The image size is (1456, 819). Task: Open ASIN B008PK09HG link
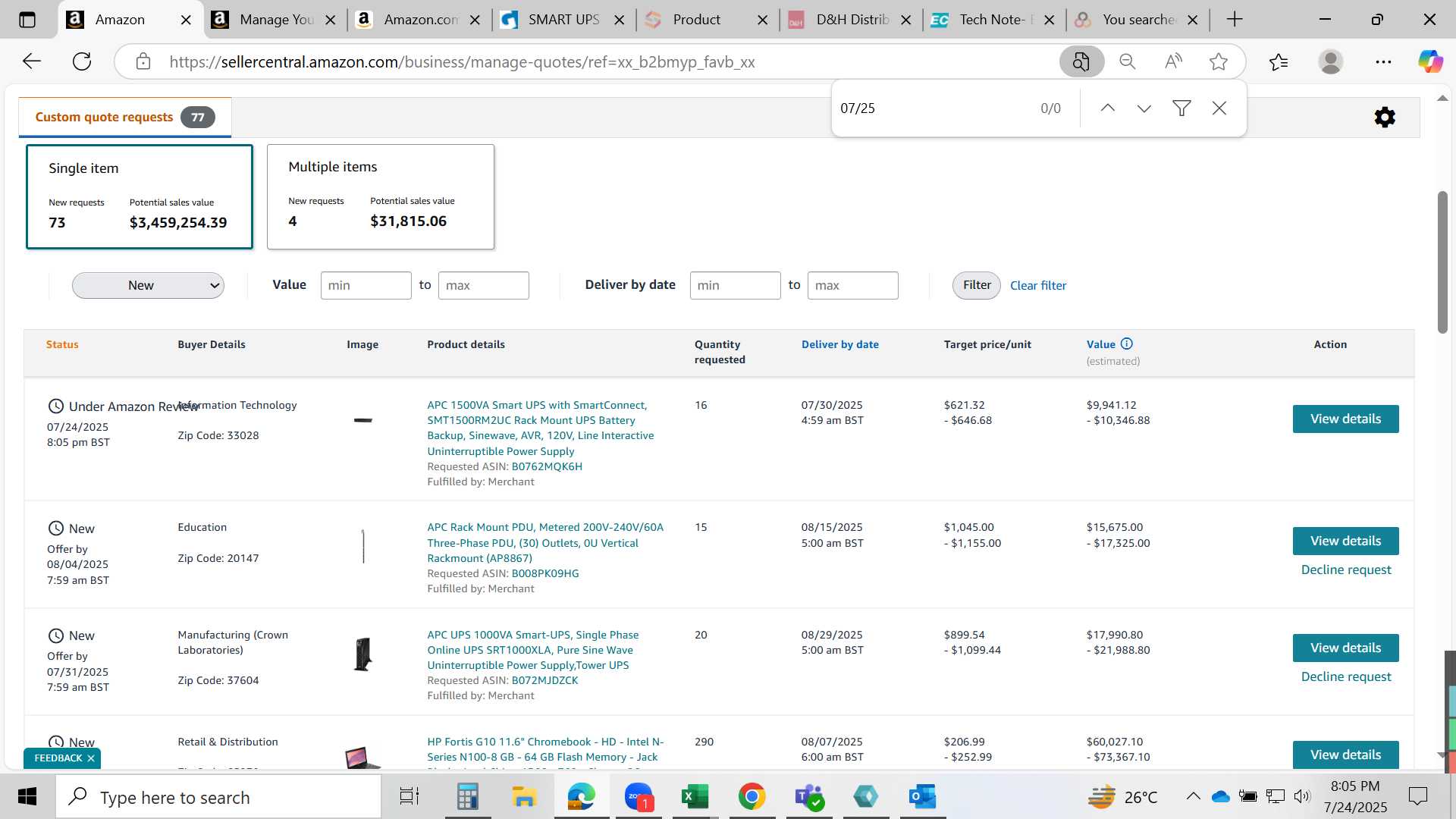coord(545,573)
